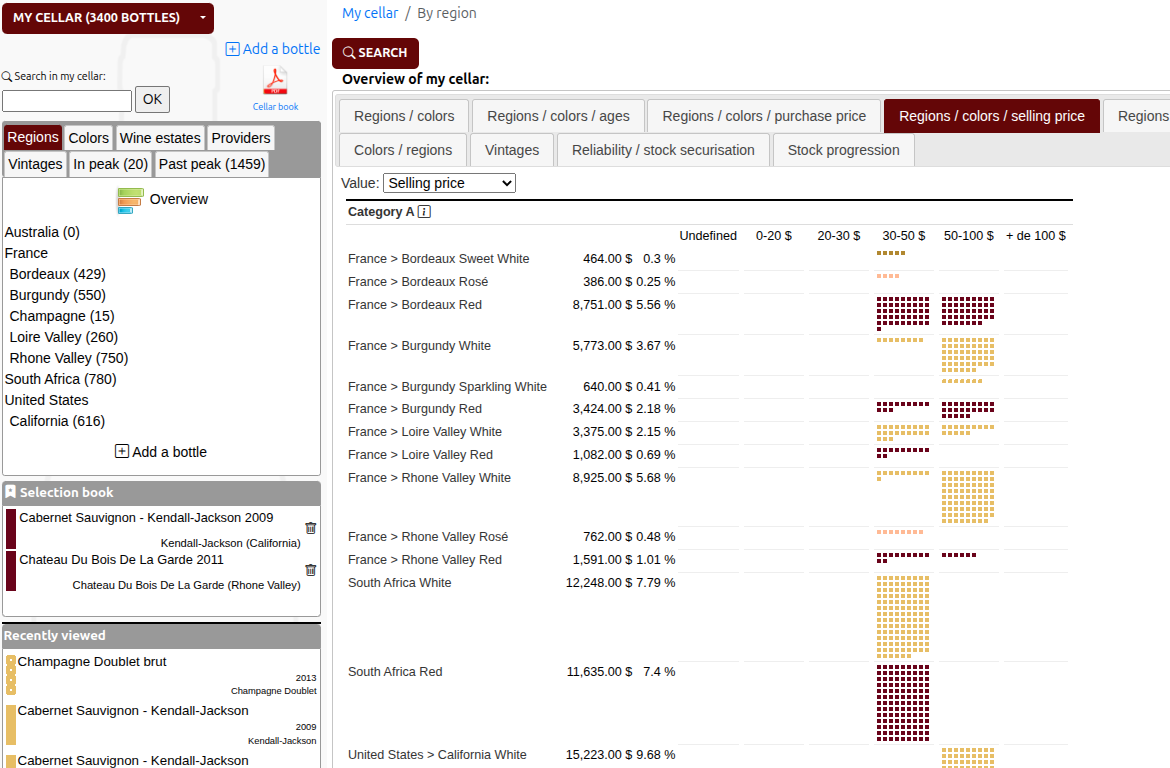
Task: Click the Overview bar-chart icon
Action: coord(129,199)
